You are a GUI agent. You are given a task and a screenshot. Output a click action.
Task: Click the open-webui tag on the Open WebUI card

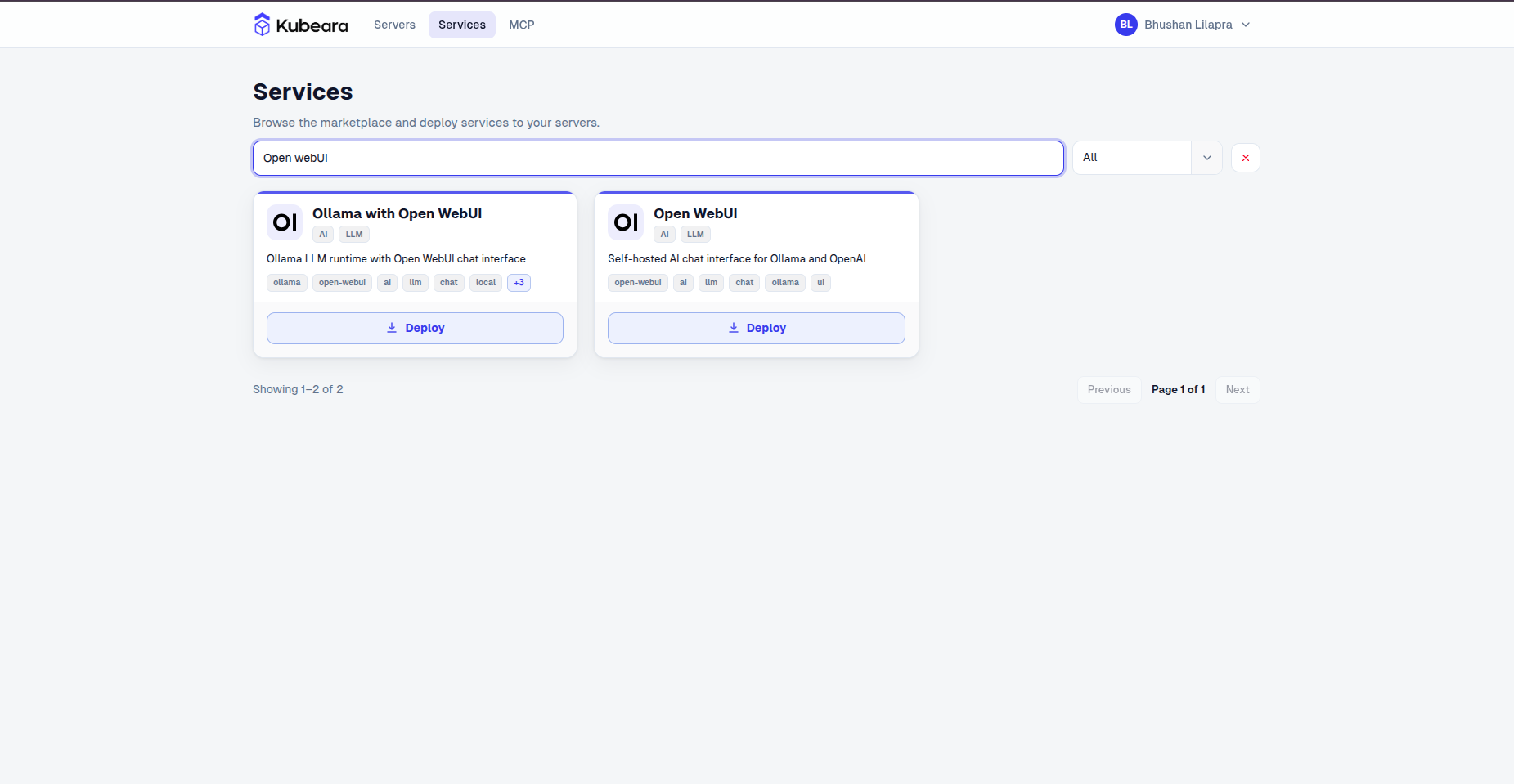[x=638, y=283]
